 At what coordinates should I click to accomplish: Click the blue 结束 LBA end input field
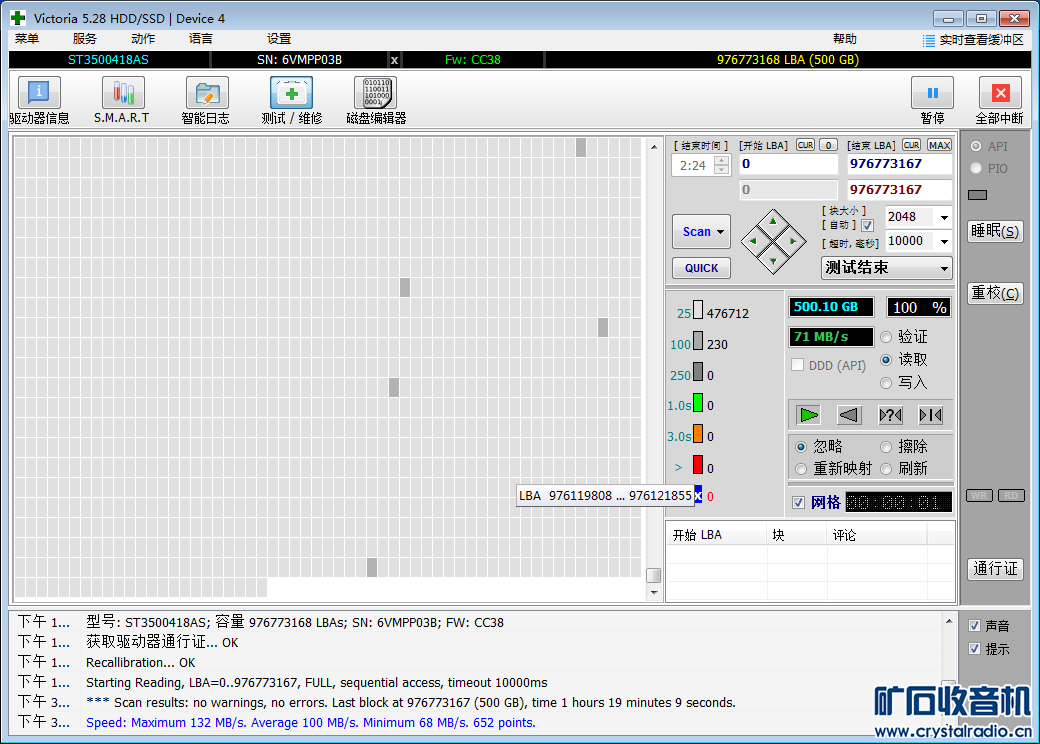tap(899, 164)
